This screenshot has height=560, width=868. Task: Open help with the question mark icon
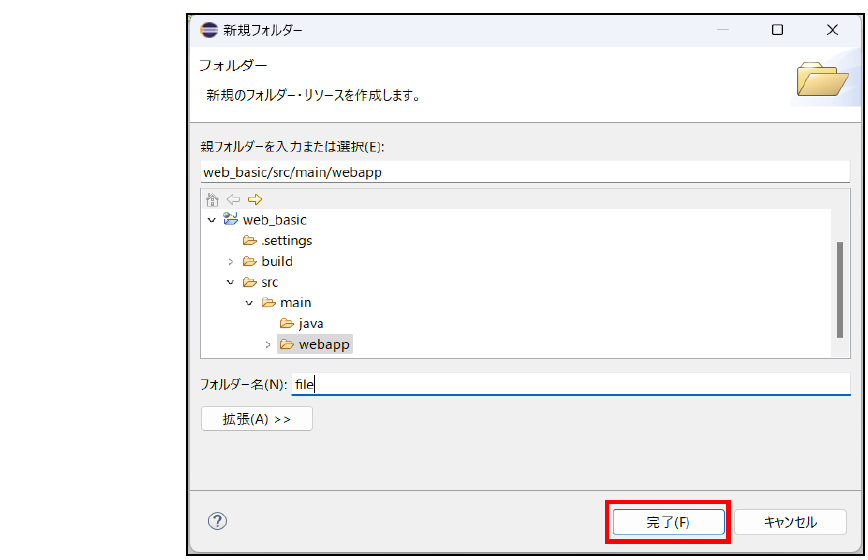click(x=217, y=521)
